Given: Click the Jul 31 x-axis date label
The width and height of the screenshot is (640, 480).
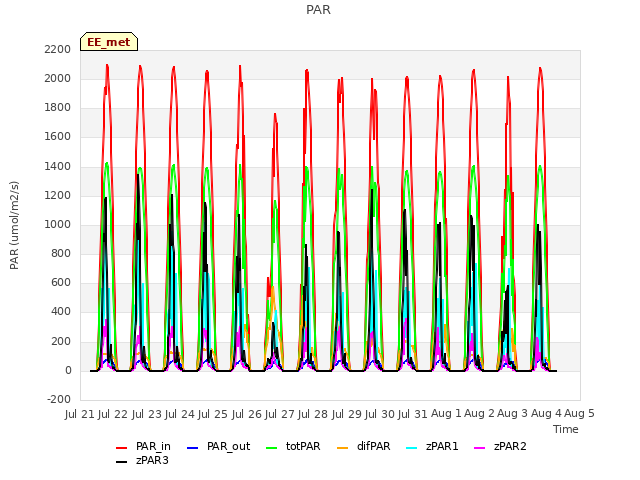Looking at the screenshot, I should coord(412,414).
